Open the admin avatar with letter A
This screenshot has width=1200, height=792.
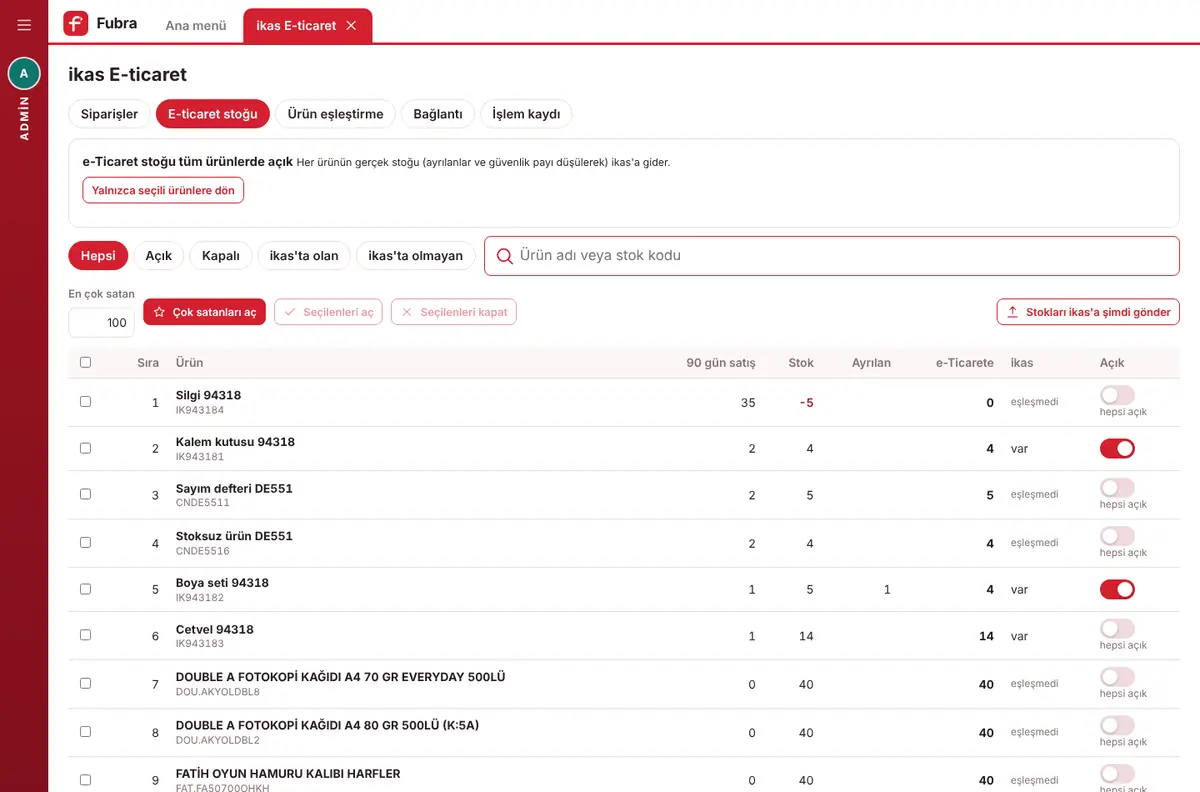tap(24, 73)
